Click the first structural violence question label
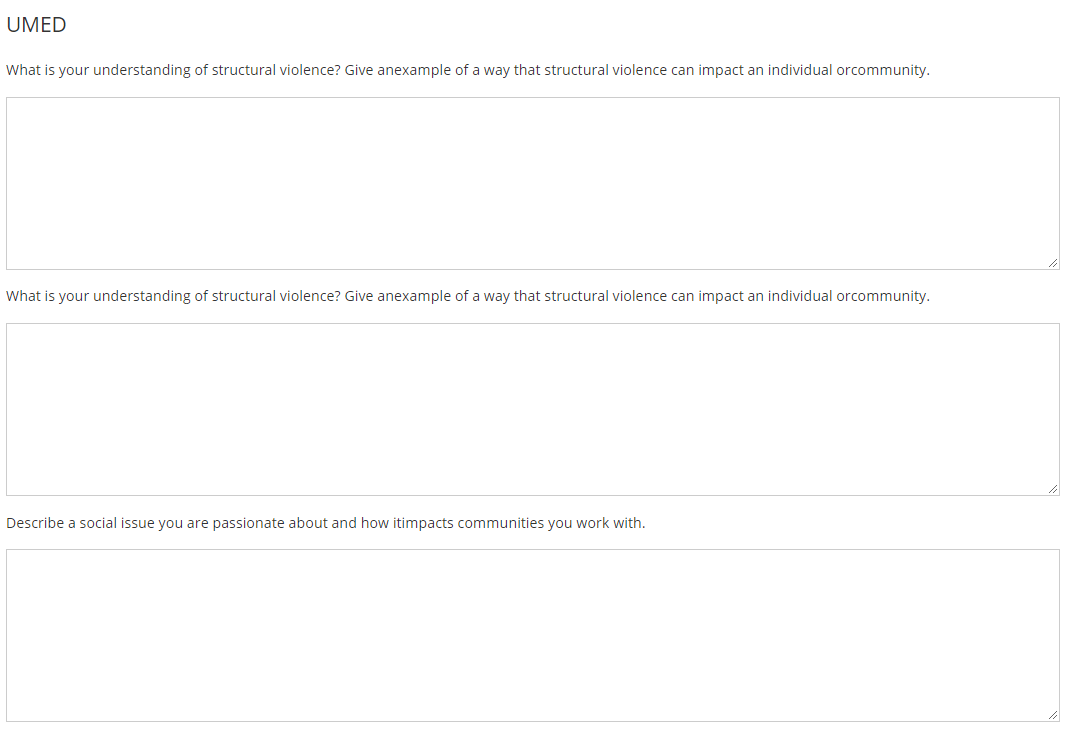The width and height of the screenshot is (1066, 730). pos(468,70)
